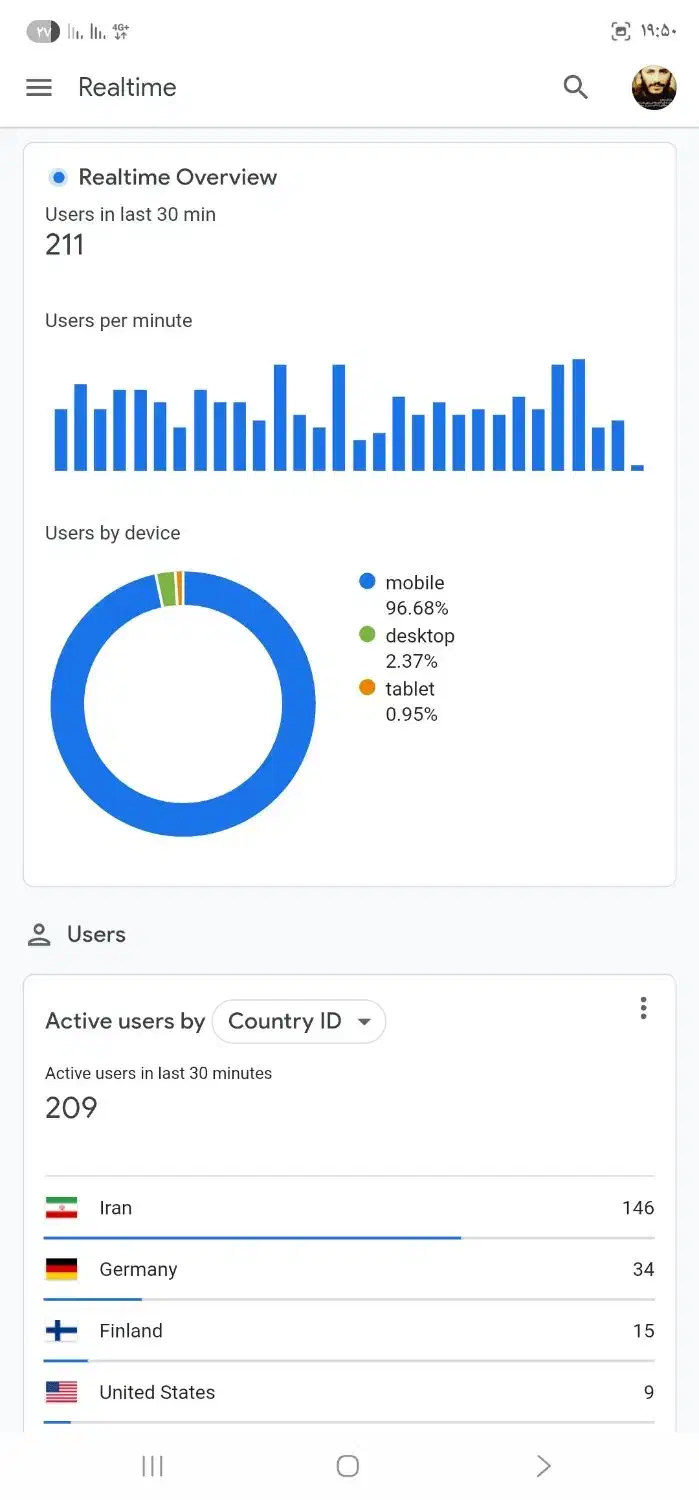The width and height of the screenshot is (699, 1500).
Task: Click the desktop 2.37% percentage
Action: click(x=412, y=661)
